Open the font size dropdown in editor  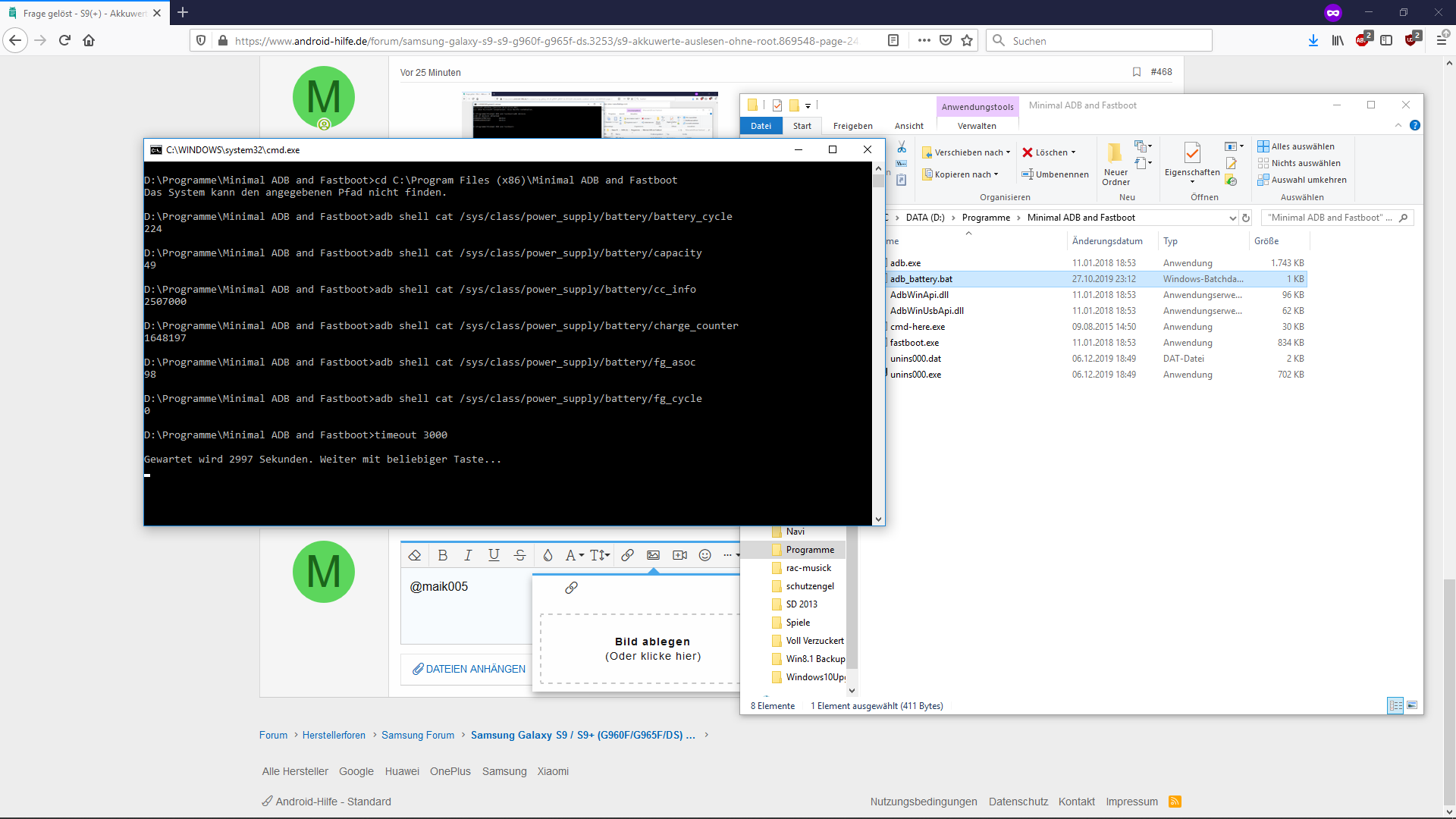pos(600,555)
